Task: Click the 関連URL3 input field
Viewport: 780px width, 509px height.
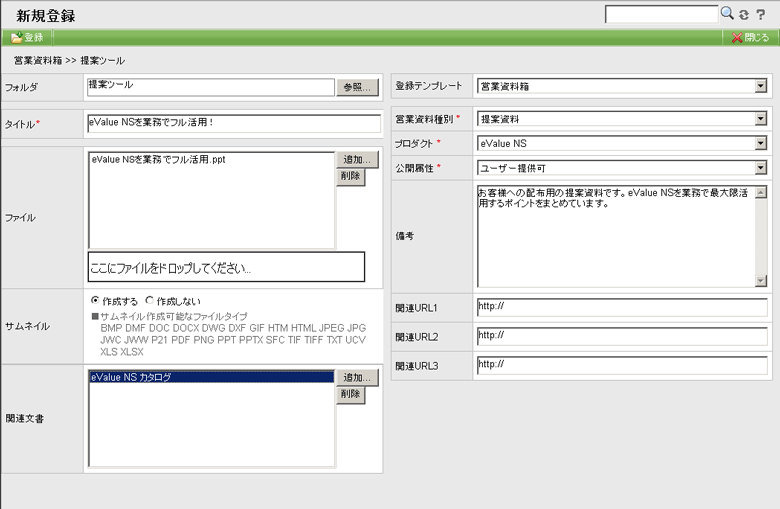Action: 622,365
